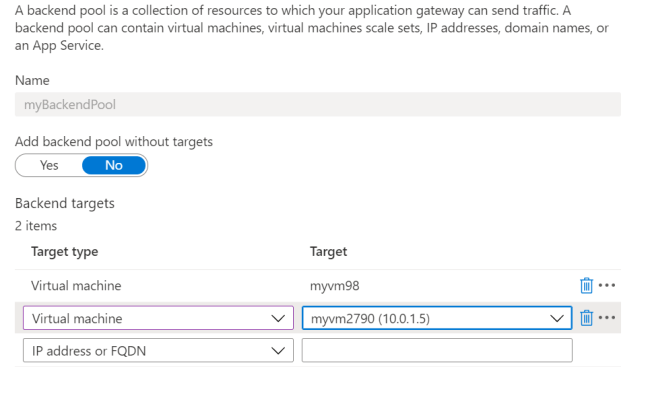Select the myvm98 target cell

[x=335, y=286]
